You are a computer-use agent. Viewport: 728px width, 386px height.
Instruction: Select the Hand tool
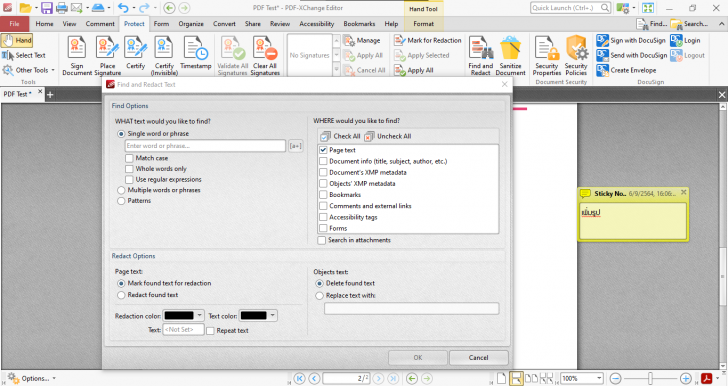pos(17,40)
